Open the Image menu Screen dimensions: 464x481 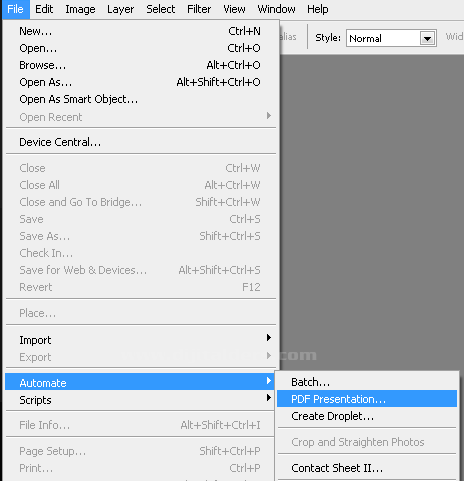pos(80,9)
